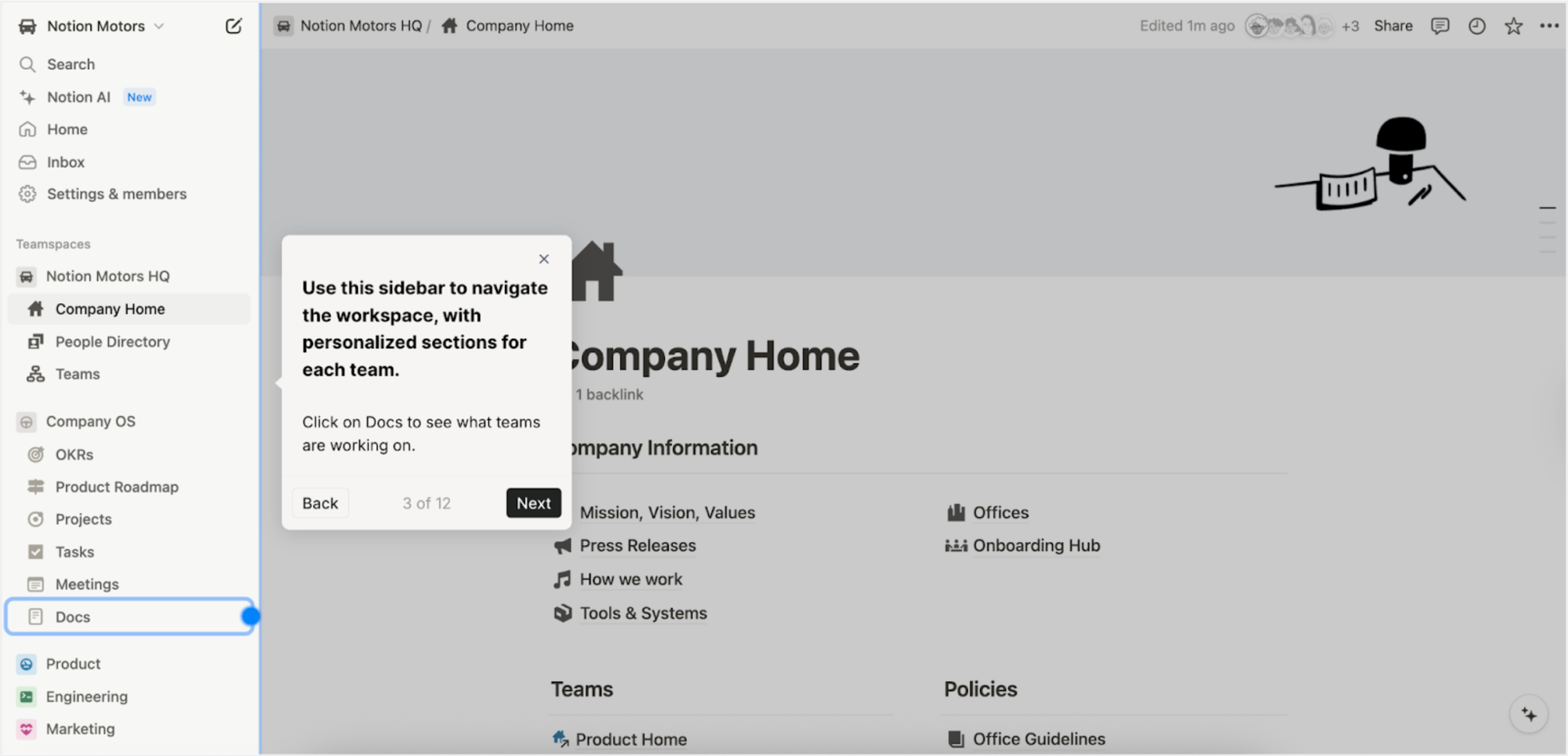Click the Settings gear icon
1568x756 pixels.
[x=27, y=194]
